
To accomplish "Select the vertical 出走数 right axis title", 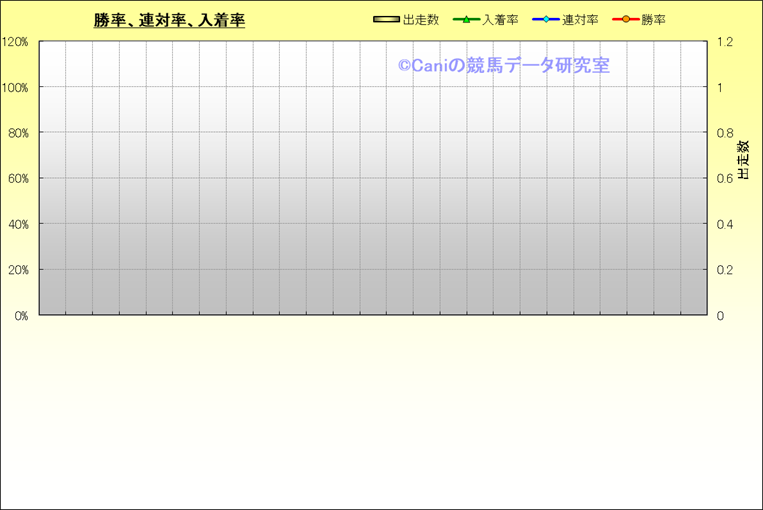I will pyautogui.click(x=743, y=160).
